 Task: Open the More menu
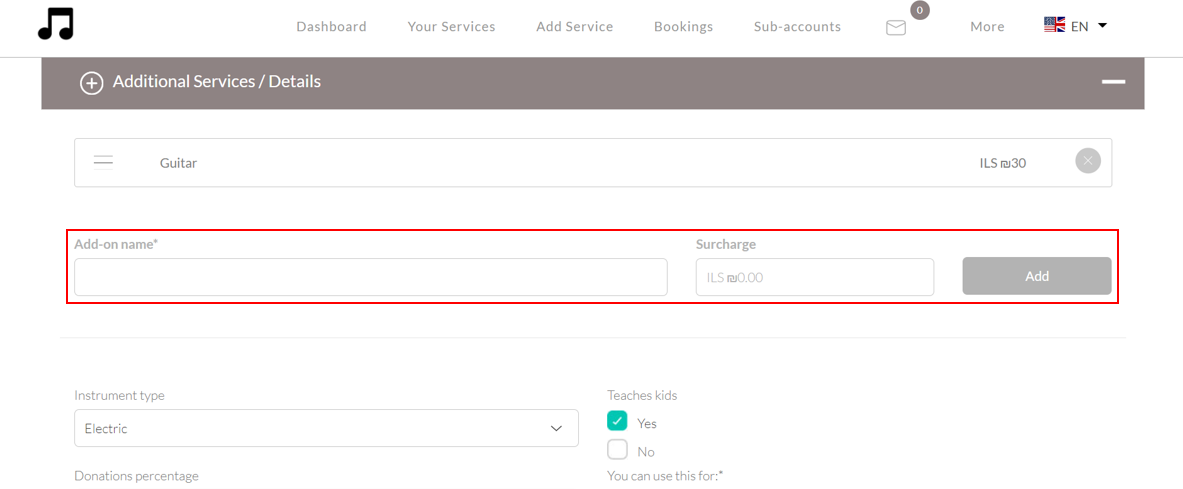[x=987, y=27]
